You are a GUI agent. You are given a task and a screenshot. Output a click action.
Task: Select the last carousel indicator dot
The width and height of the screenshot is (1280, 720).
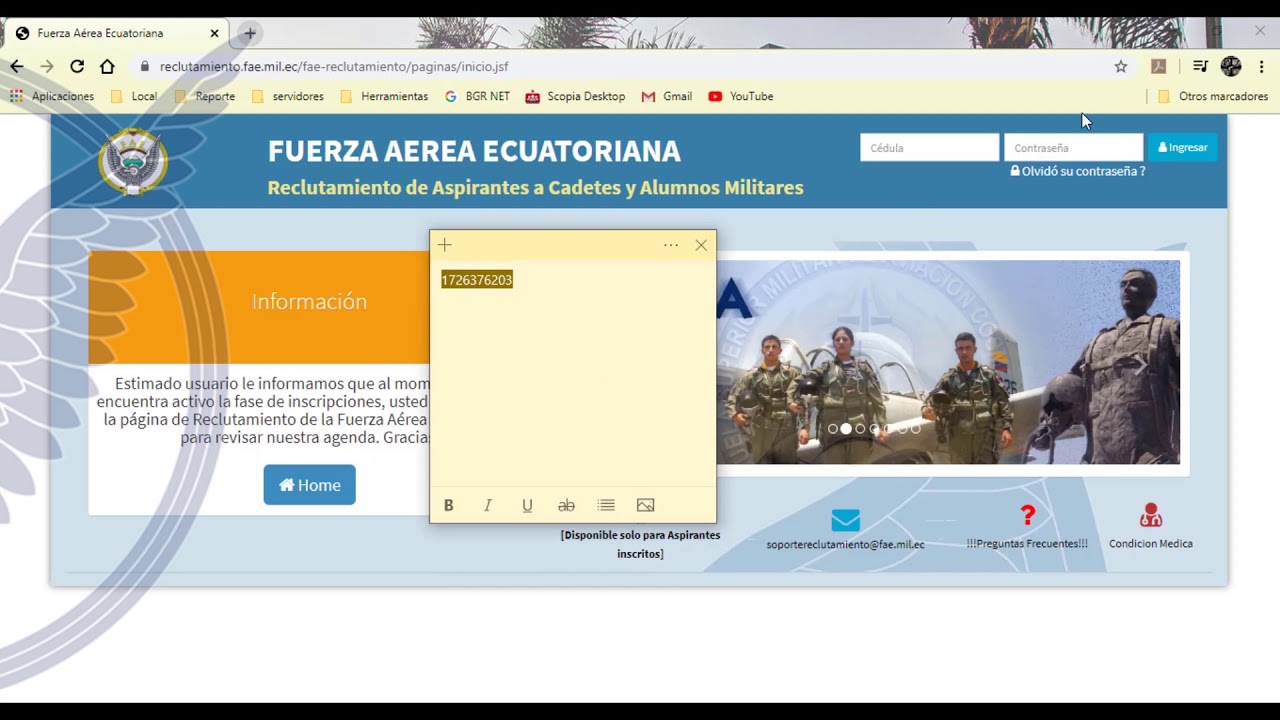click(x=915, y=429)
